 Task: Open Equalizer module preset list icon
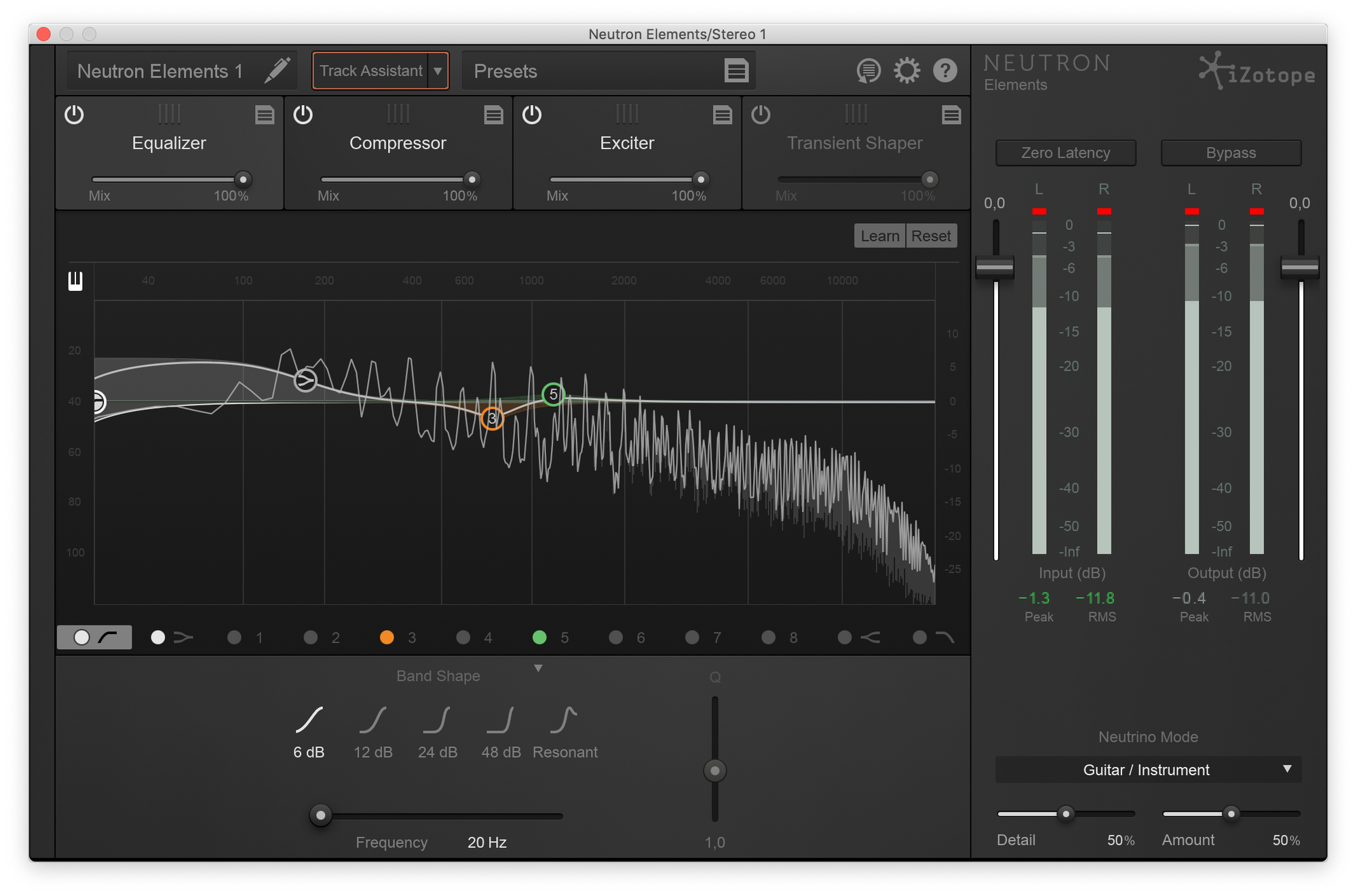pyautogui.click(x=265, y=115)
